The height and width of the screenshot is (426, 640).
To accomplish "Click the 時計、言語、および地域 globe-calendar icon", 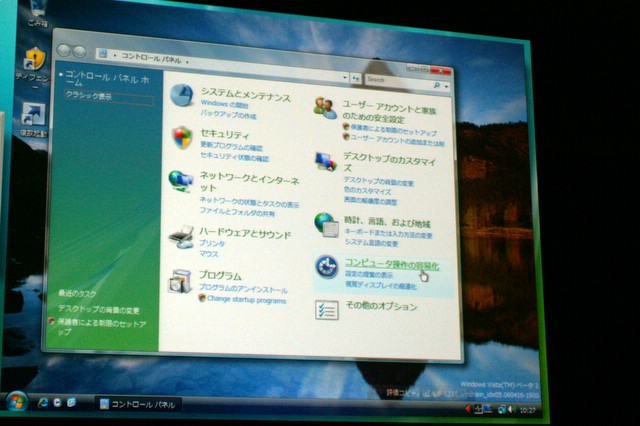I will (x=327, y=225).
